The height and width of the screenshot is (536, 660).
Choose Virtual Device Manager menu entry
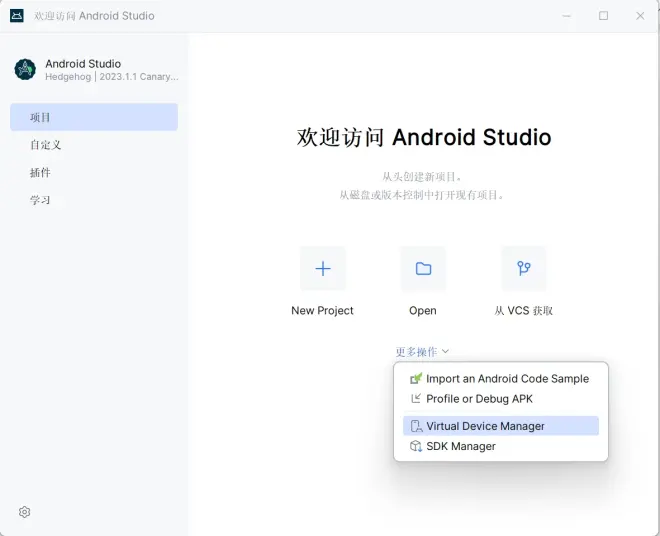500,426
